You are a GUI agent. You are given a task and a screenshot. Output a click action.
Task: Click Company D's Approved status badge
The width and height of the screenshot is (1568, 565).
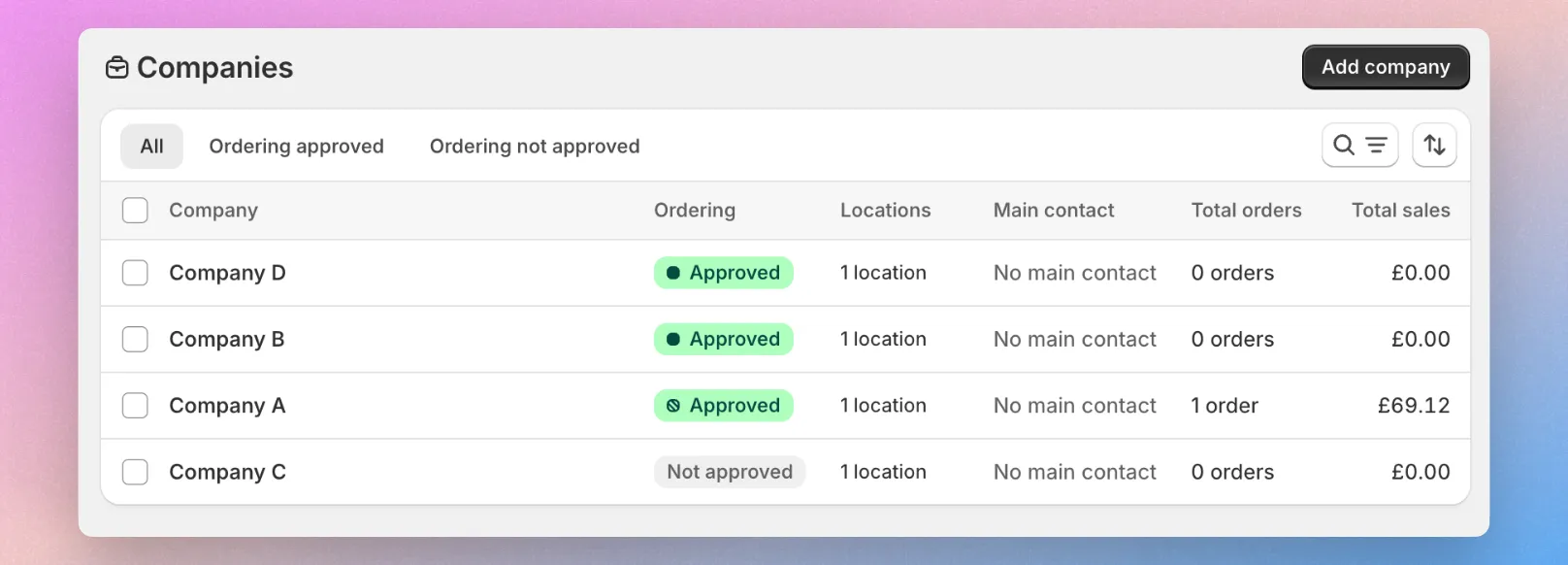[x=724, y=273]
